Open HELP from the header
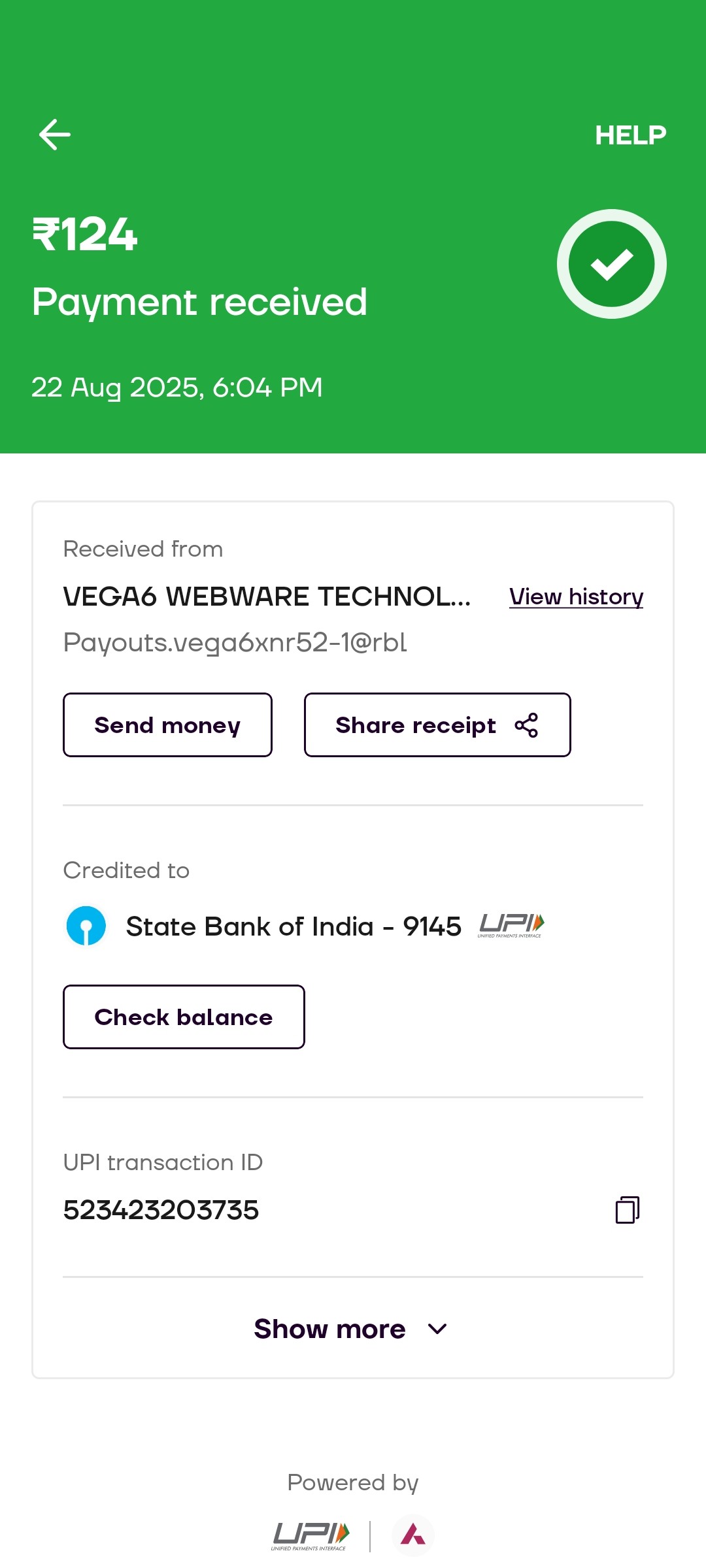 pos(630,135)
